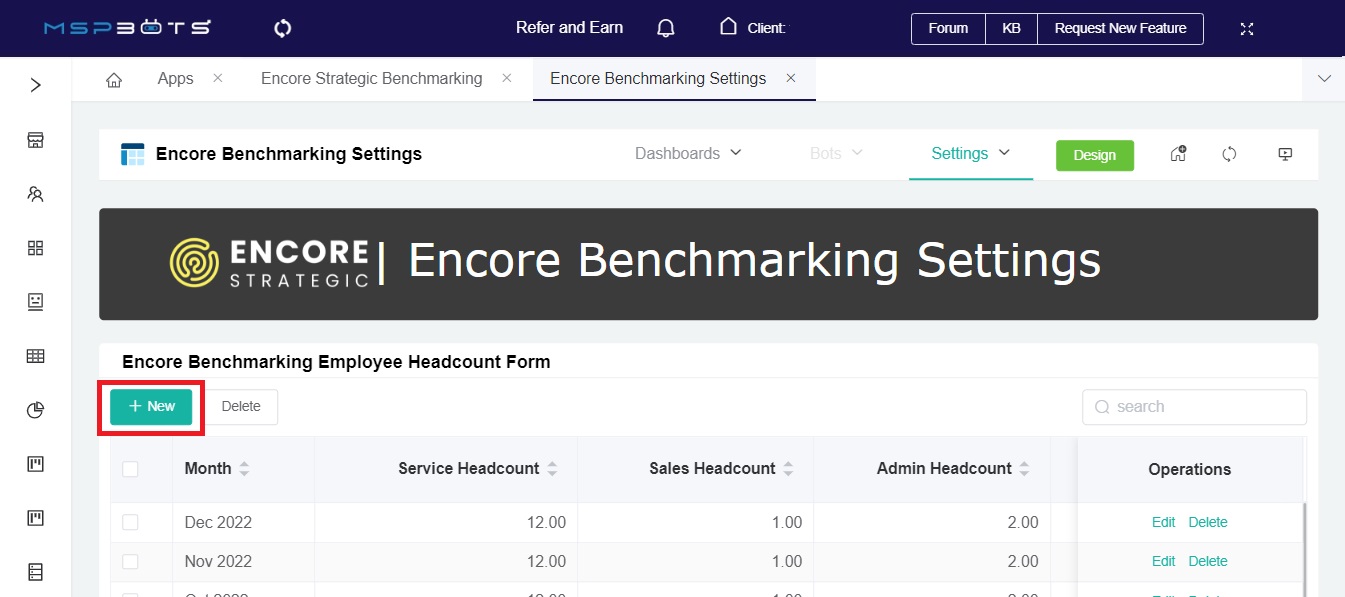Open the KB button
The image size is (1345, 597).
pos(1011,28)
